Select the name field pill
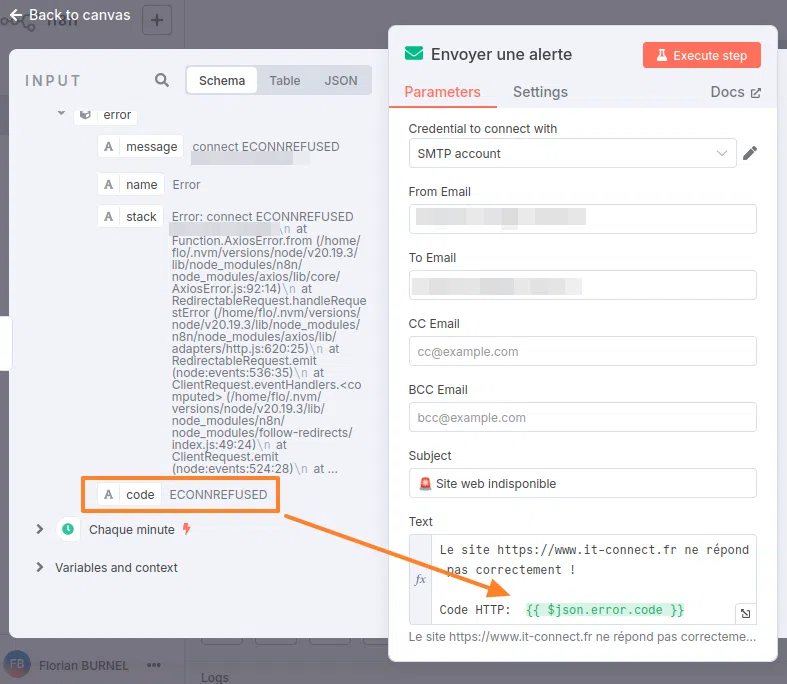Image resolution: width=787 pixels, height=684 pixels. click(130, 185)
